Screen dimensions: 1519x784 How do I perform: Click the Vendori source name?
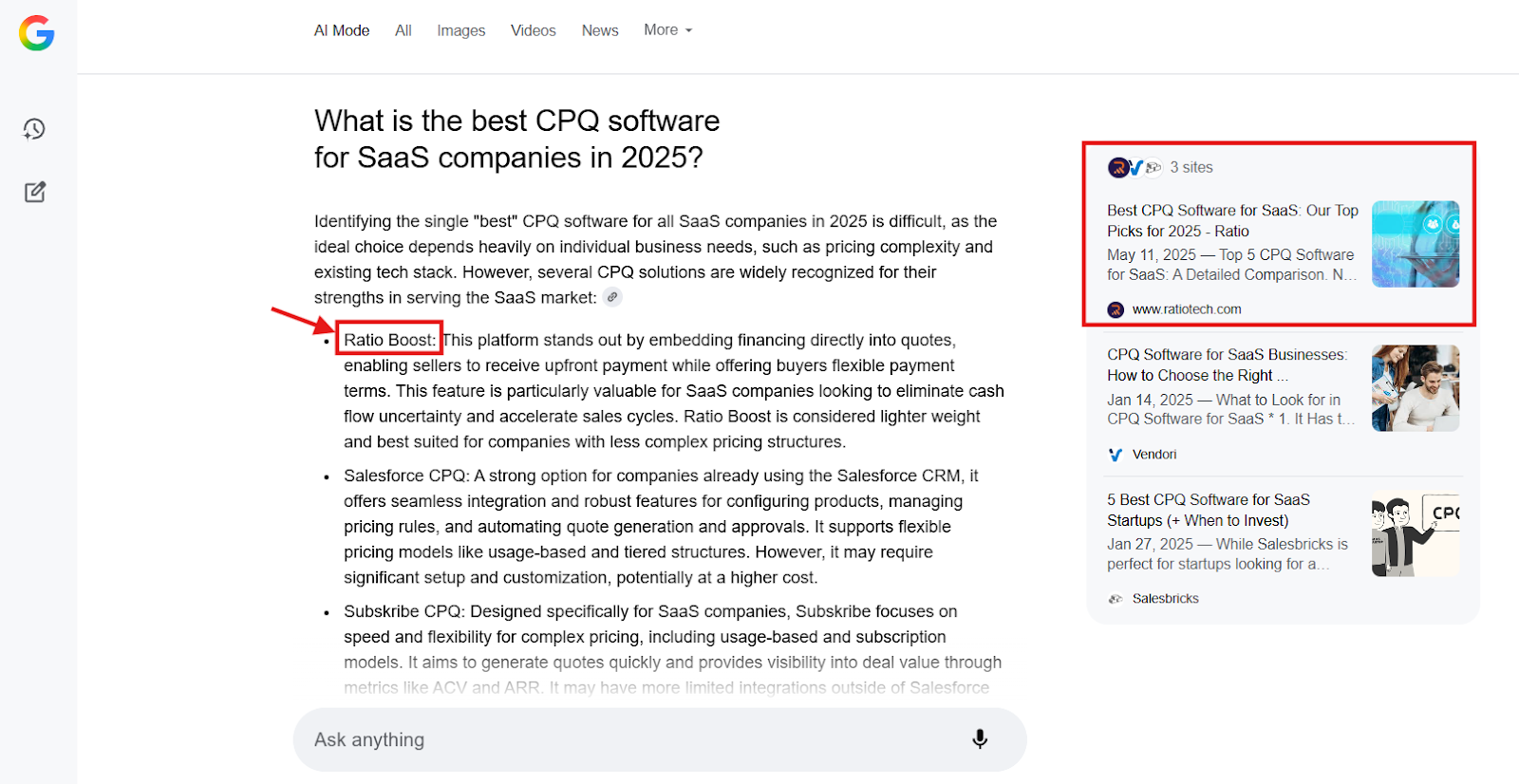click(1154, 455)
